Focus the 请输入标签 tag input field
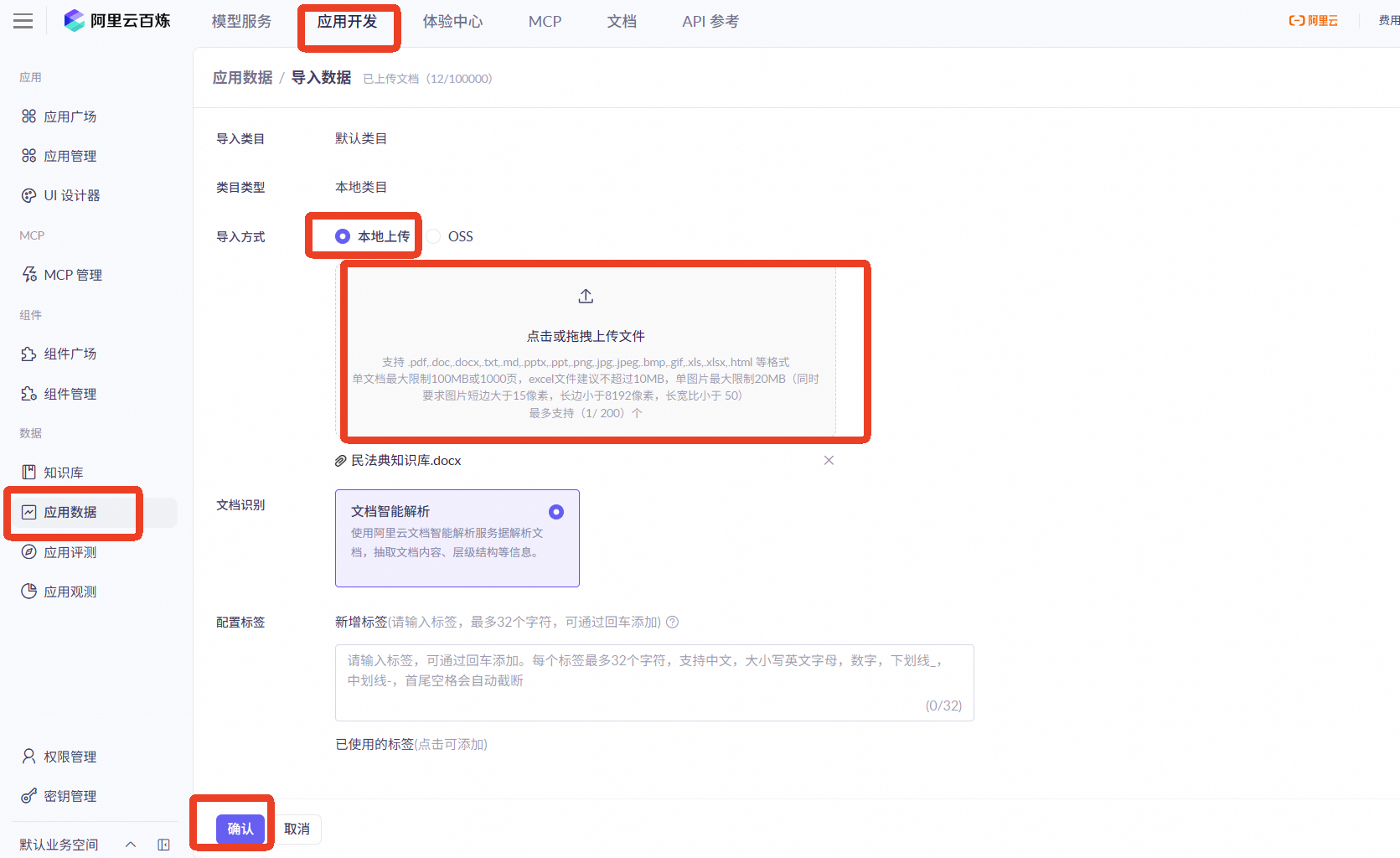1400x858 pixels. (654, 683)
